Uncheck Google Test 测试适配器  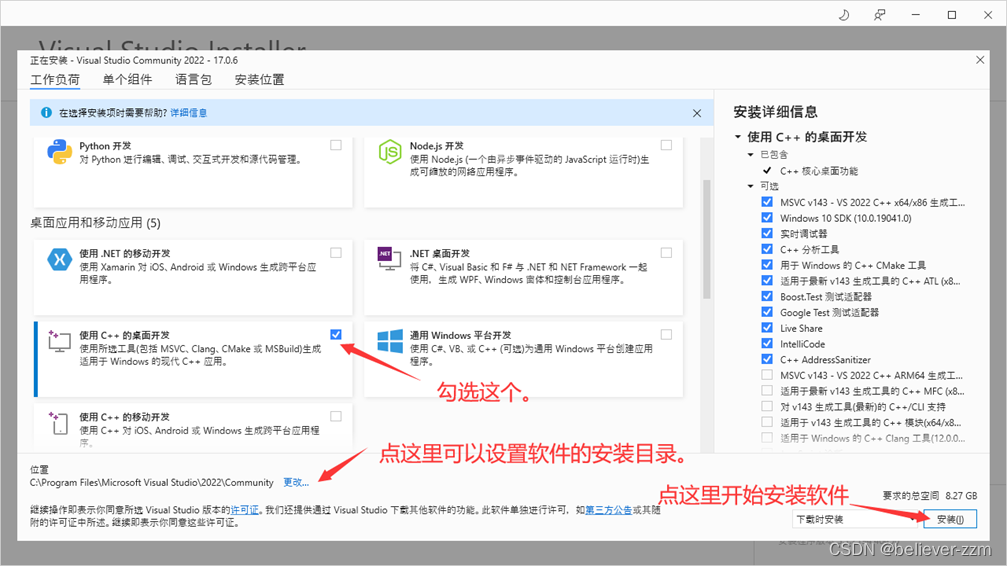[767, 312]
